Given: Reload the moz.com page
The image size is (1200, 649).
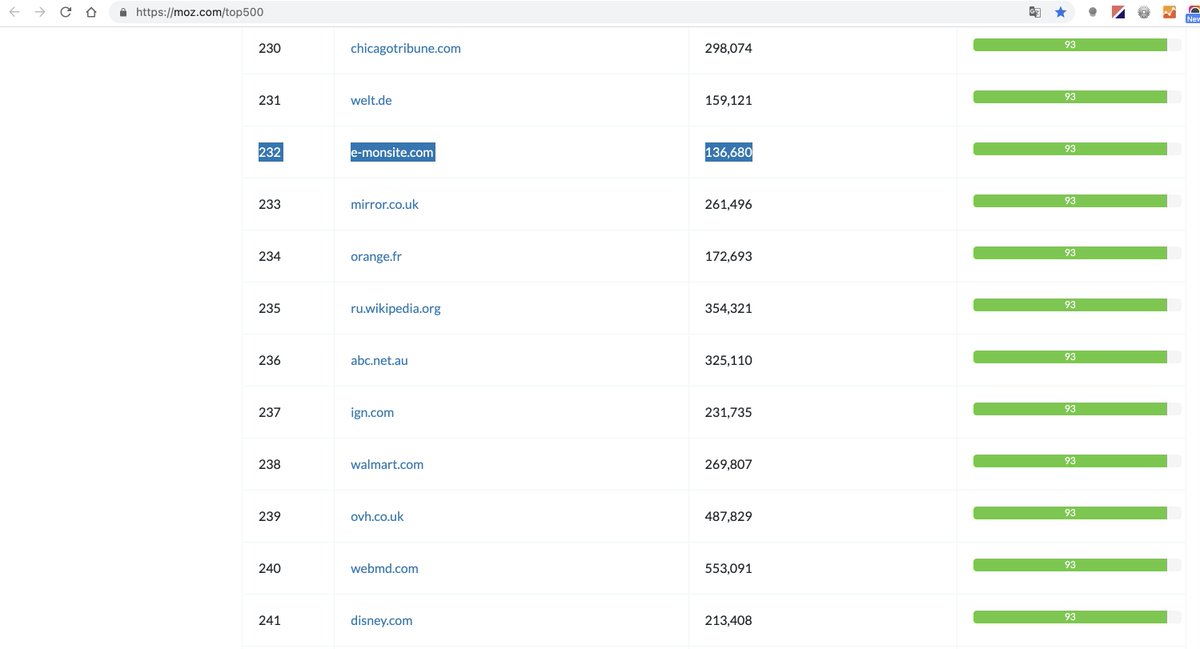Looking at the screenshot, I should 65,11.
